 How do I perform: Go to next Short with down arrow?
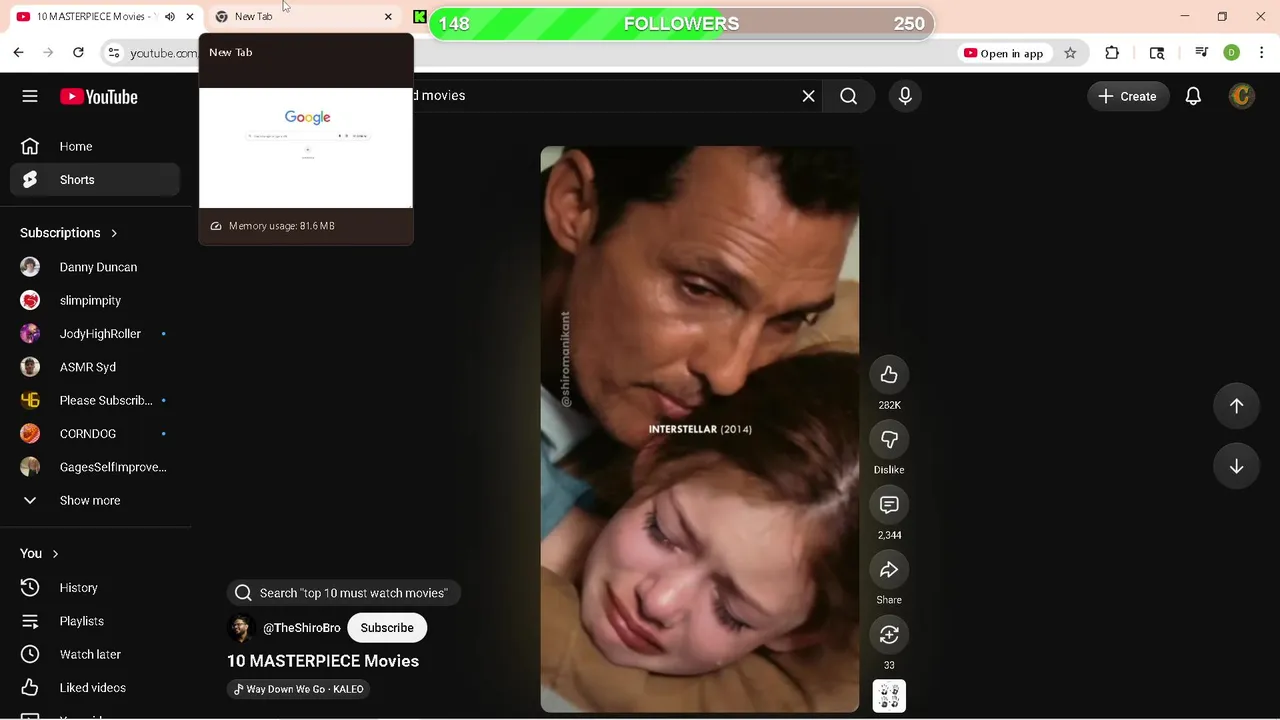(x=1236, y=467)
